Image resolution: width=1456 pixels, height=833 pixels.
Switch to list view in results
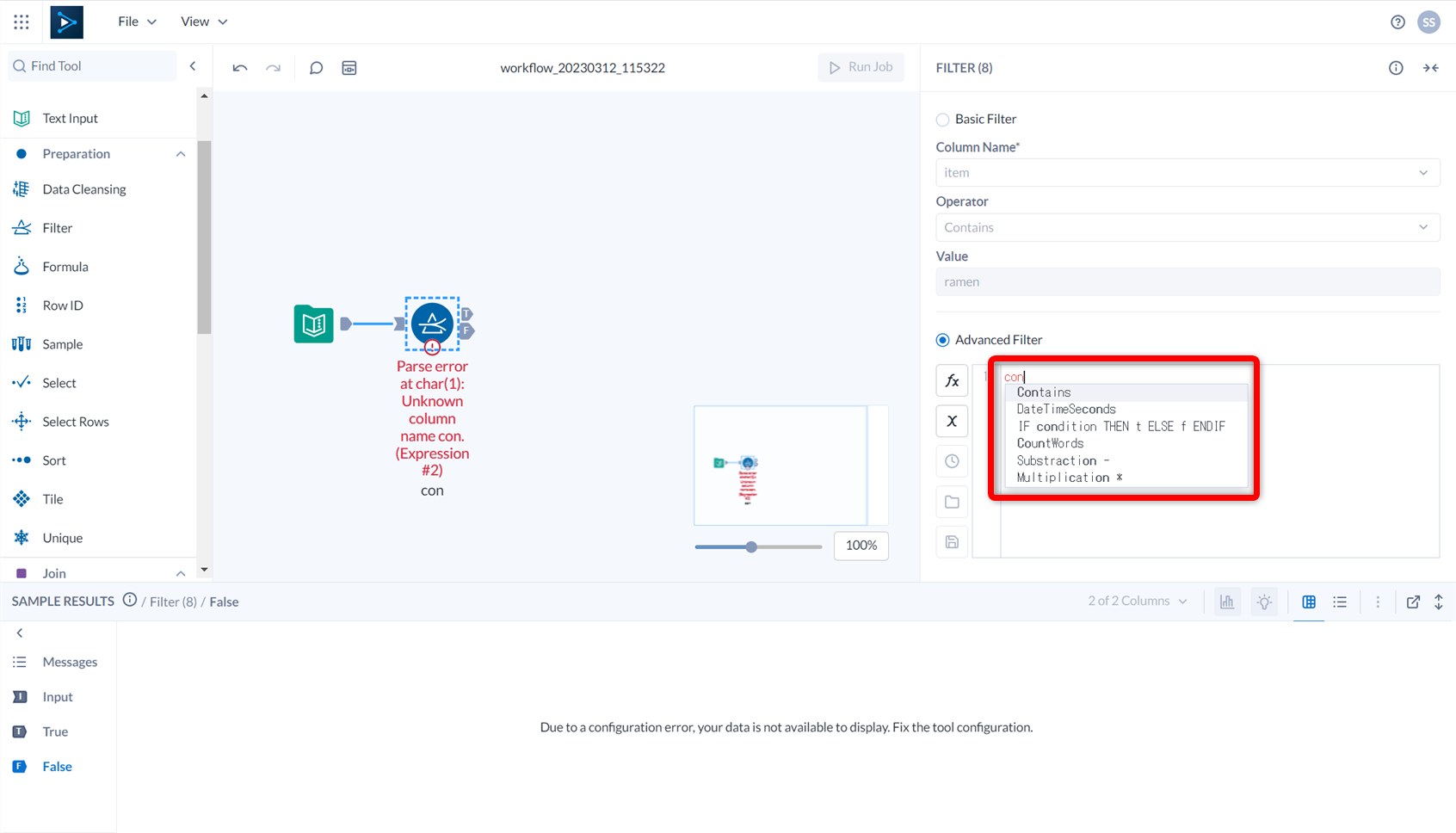(1340, 602)
